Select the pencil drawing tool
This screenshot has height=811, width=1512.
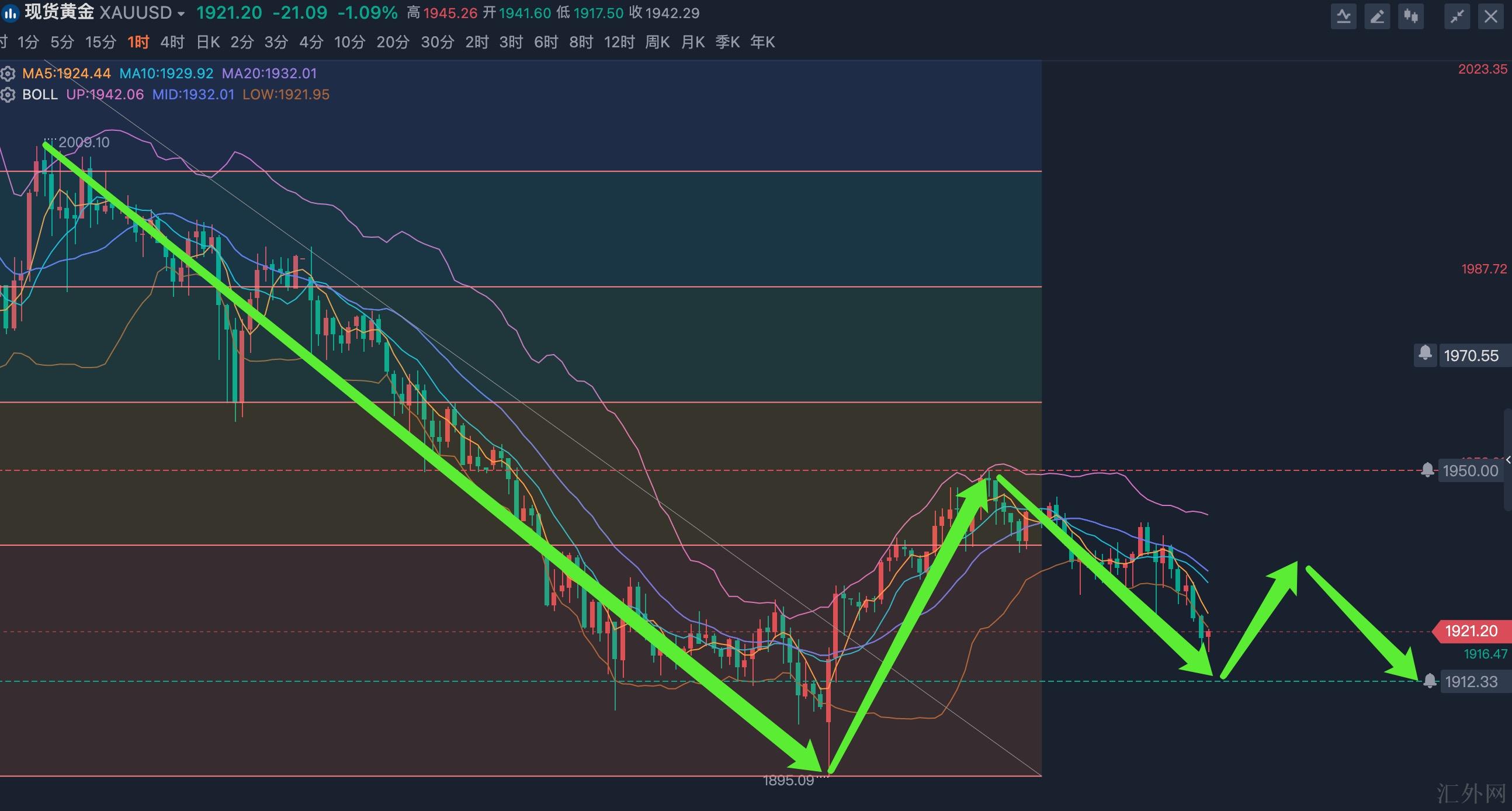click(x=1377, y=16)
